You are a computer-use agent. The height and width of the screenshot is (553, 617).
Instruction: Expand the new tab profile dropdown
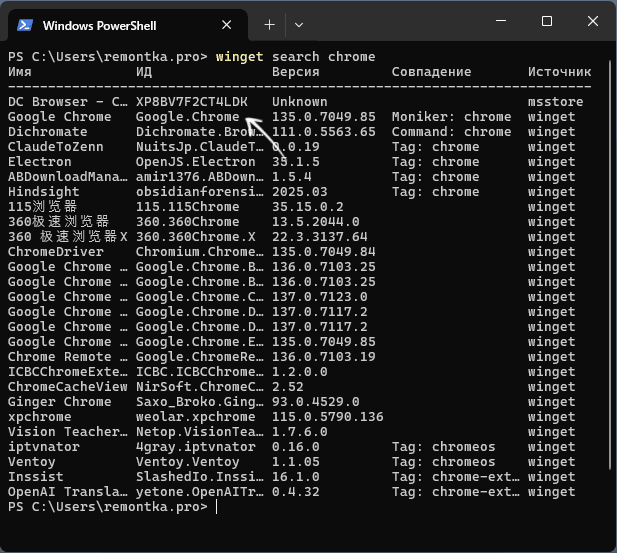pos(299,24)
